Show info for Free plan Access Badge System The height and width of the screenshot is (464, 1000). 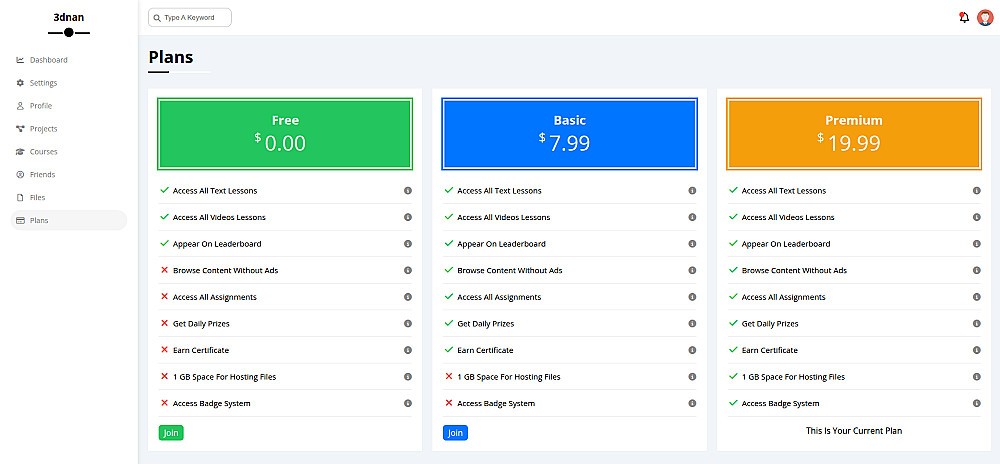click(408, 403)
